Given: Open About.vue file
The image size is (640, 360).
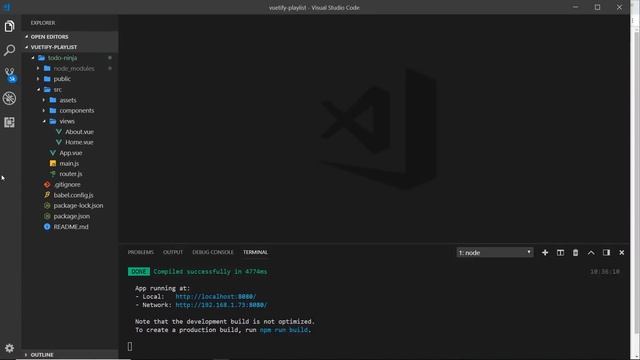Looking at the screenshot, I should pyautogui.click(x=80, y=132).
